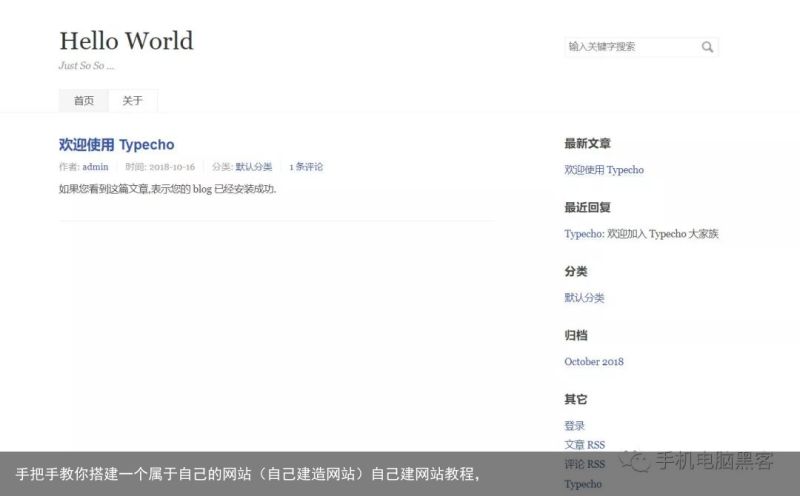This screenshot has height=496, width=800.
Task: Focus the keyword search input field
Action: [x=641, y=47]
